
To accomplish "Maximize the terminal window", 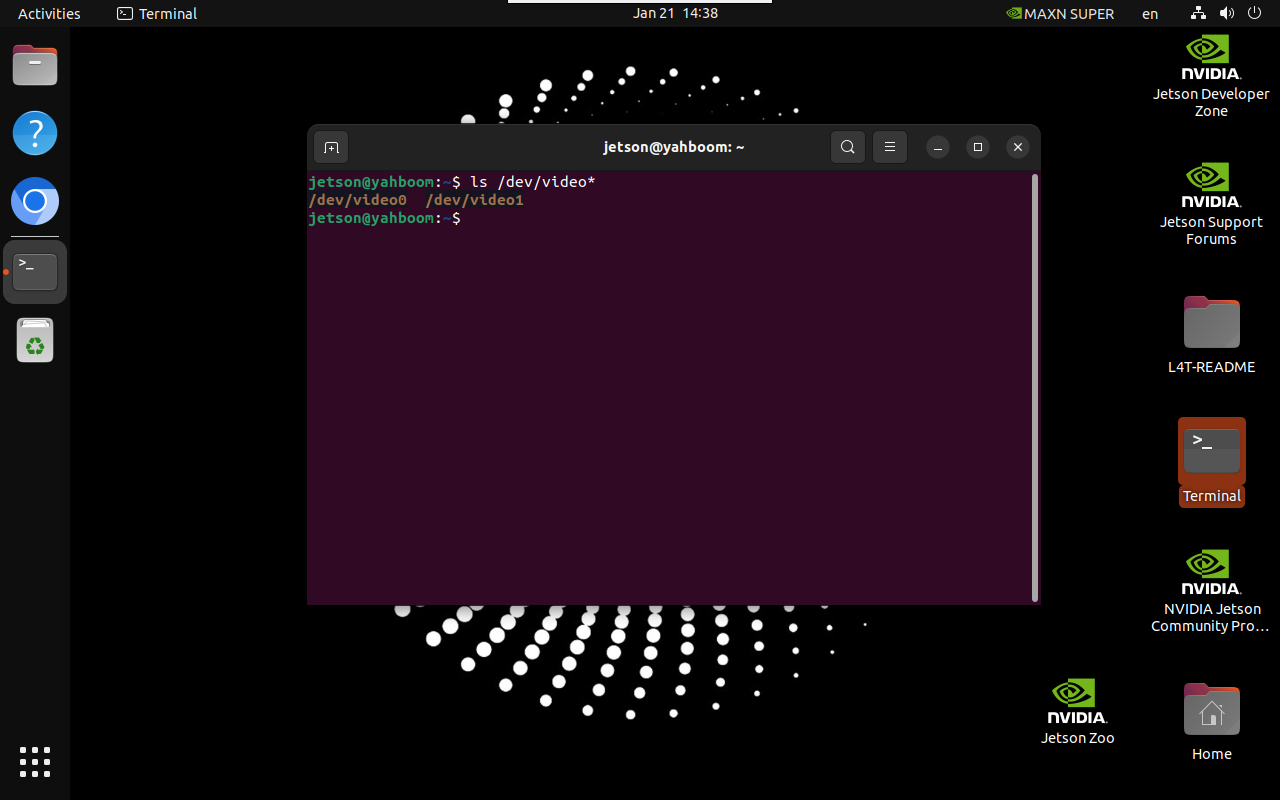I will pos(978,147).
